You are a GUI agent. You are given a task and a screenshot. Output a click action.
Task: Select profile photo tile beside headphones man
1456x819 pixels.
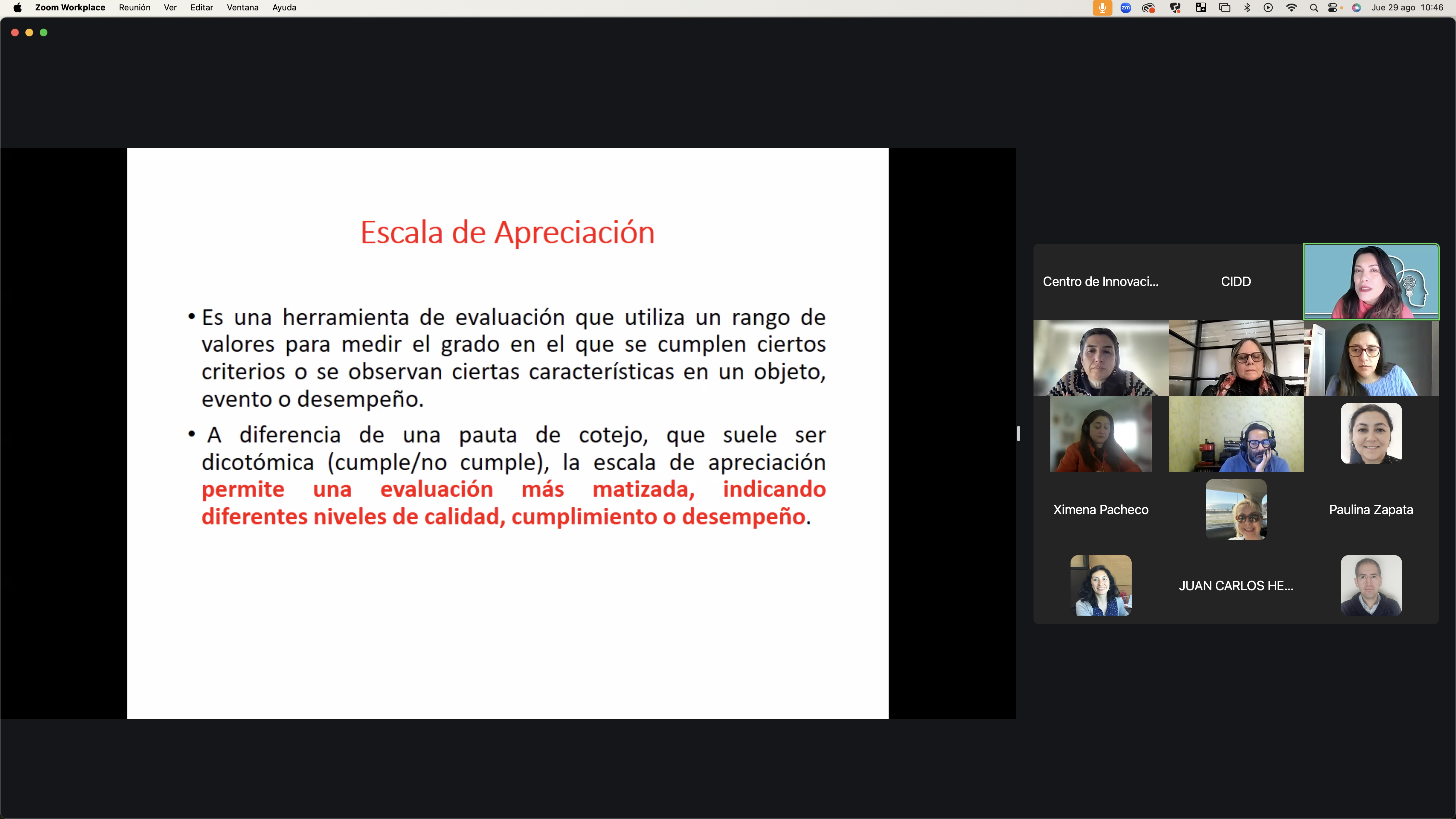1371,434
